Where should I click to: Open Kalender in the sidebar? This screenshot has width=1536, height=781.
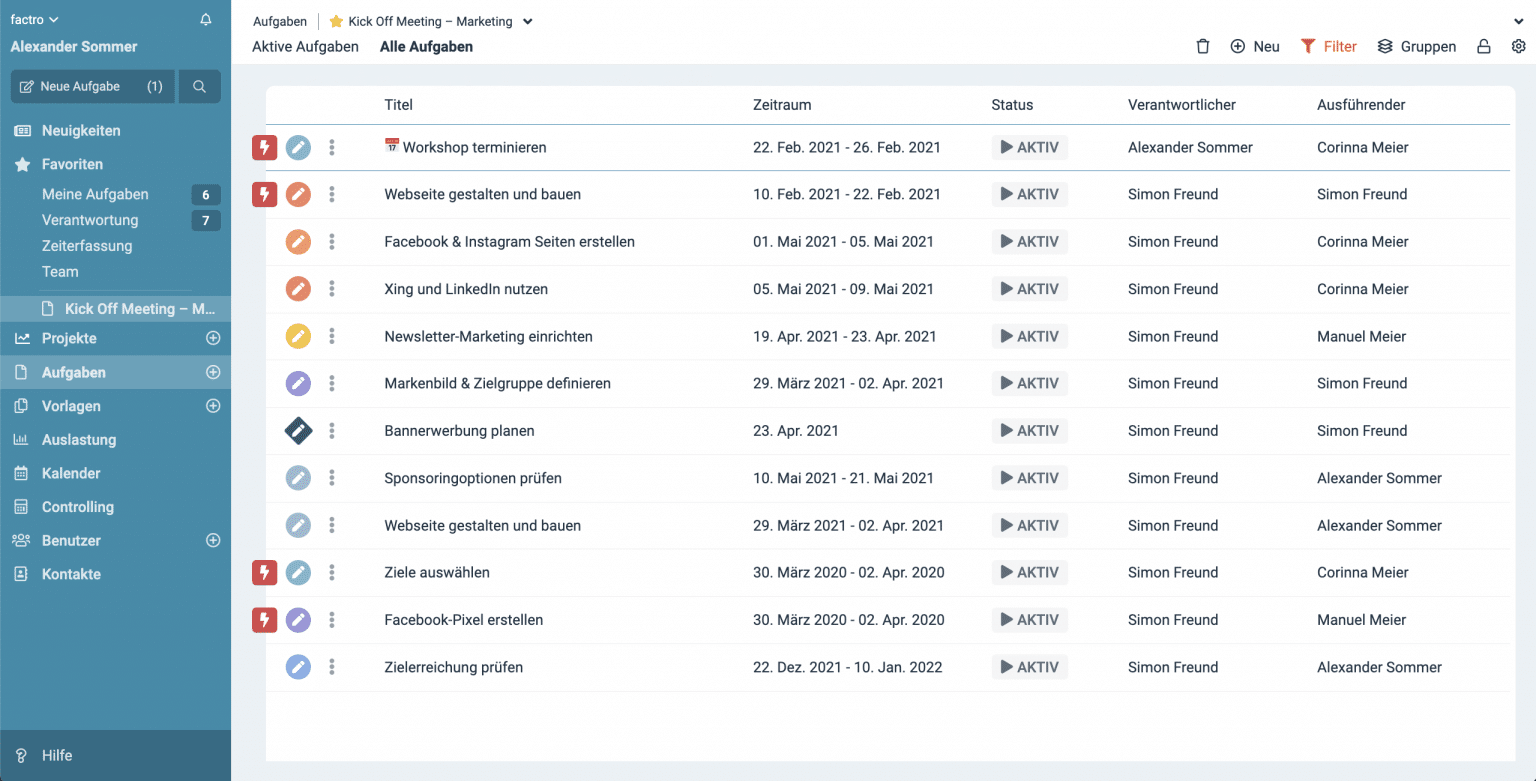point(71,474)
